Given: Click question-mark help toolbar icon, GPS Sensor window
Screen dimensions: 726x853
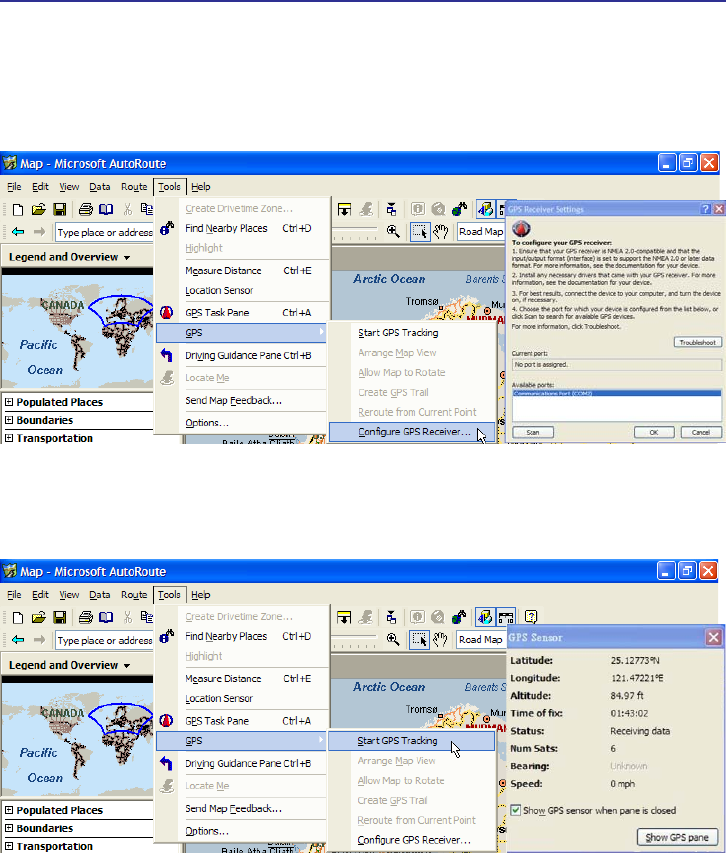Looking at the screenshot, I should [531, 617].
